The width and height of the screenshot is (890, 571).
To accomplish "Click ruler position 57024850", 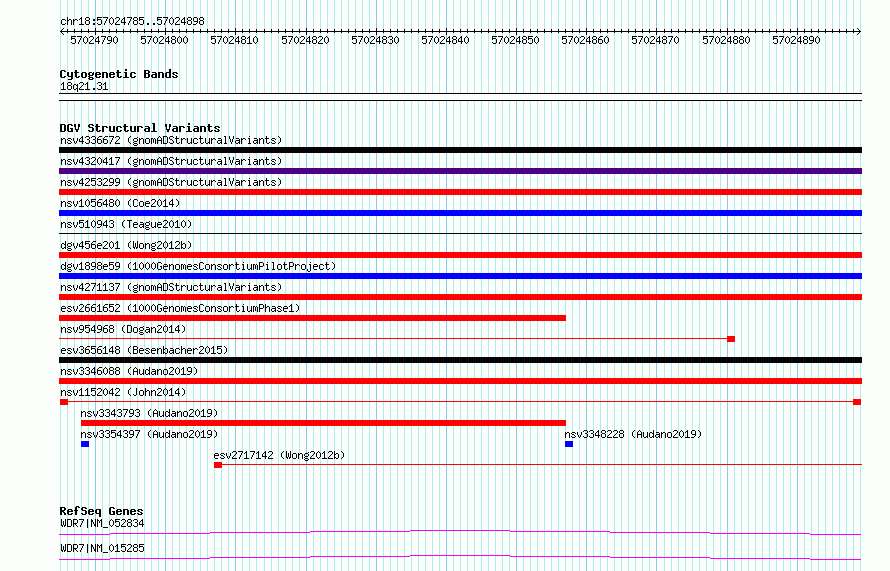I will click(x=515, y=40).
